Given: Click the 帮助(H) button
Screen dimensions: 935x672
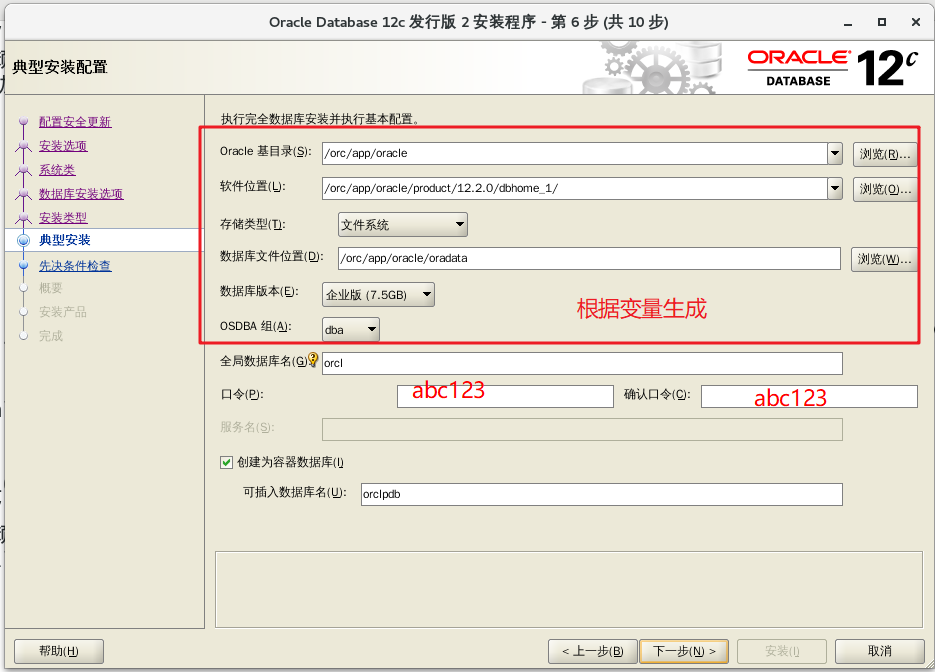Looking at the screenshot, I should 58,651.
